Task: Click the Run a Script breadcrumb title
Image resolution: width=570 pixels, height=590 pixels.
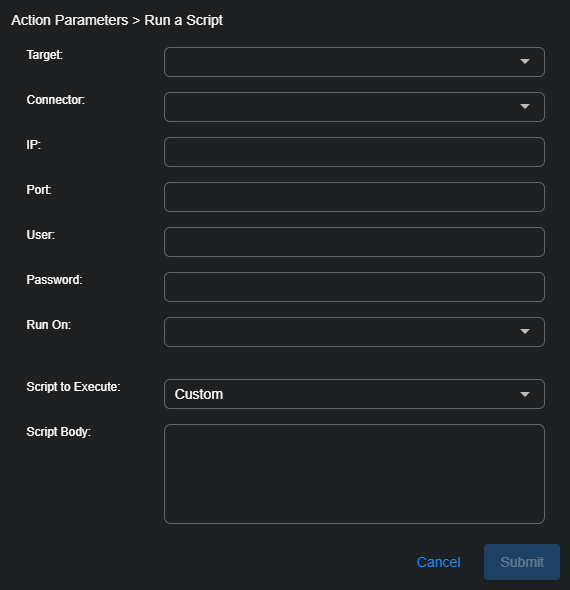Action: pos(184,20)
